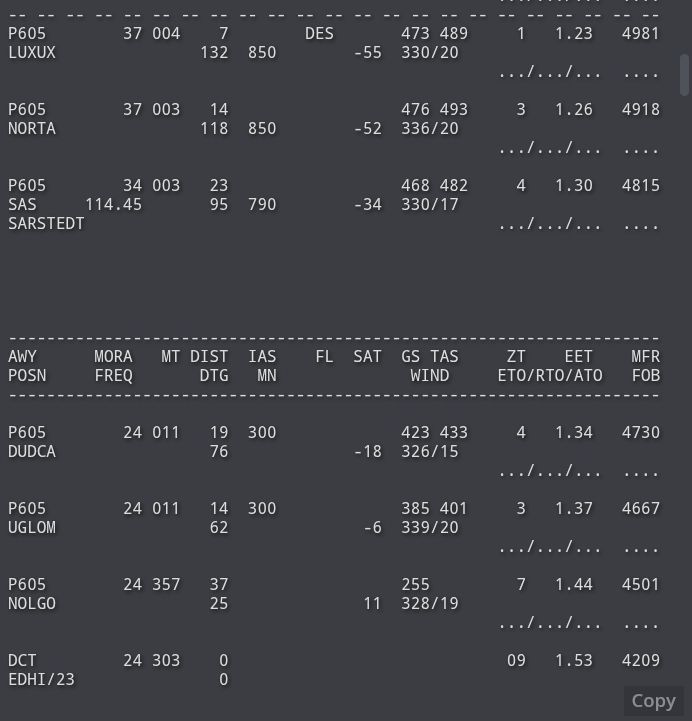
Task: Click the DUDCA waypoint name
Action: point(32,452)
